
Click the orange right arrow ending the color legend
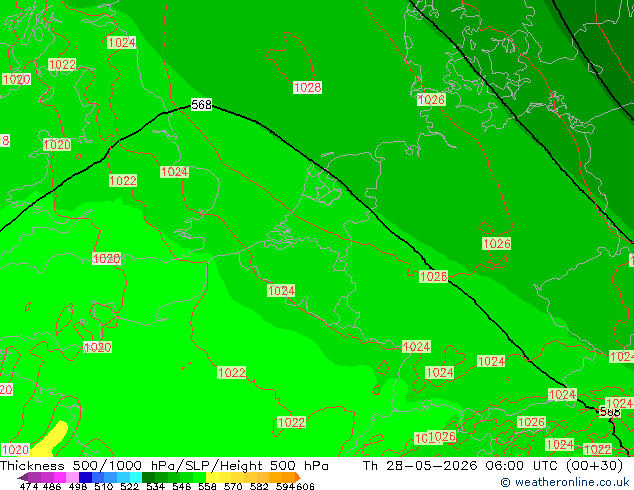point(298,477)
